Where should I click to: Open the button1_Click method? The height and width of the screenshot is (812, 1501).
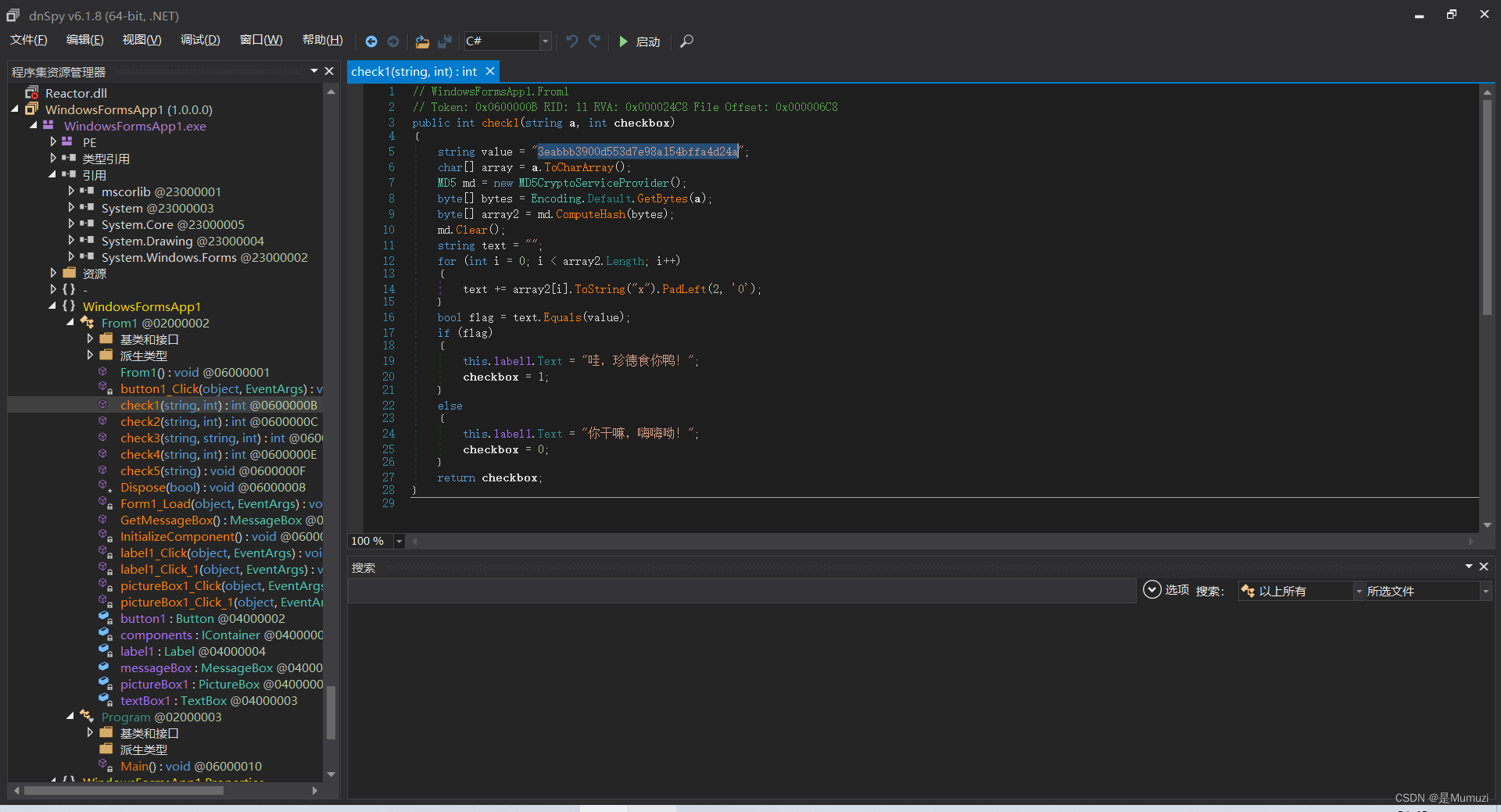[220, 388]
